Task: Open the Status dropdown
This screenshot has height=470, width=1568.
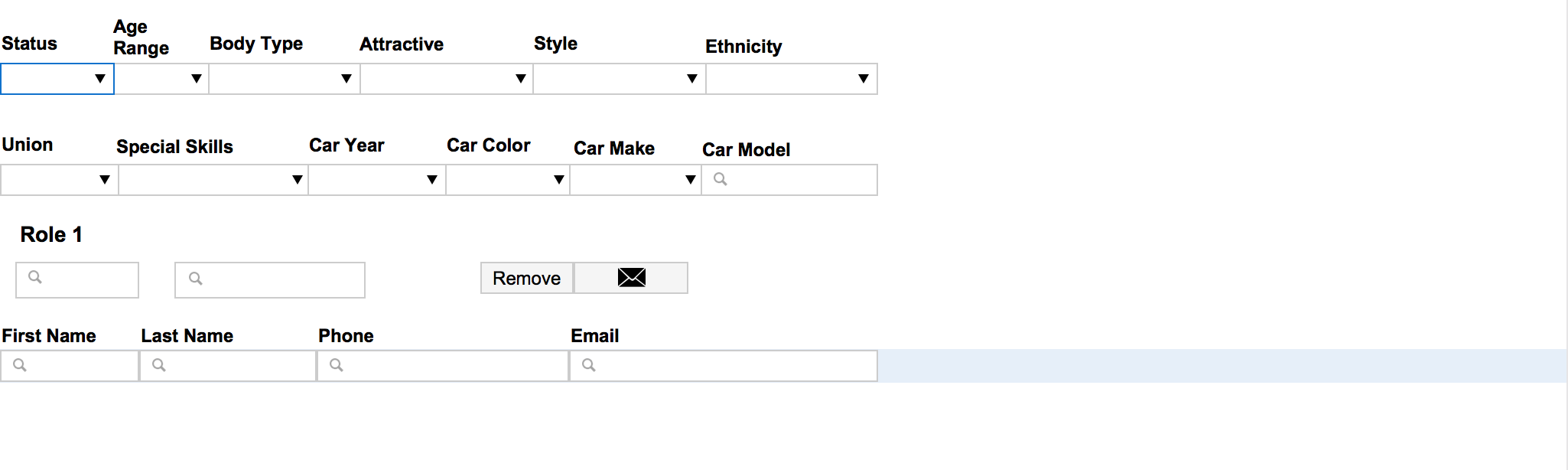Action: (x=57, y=79)
